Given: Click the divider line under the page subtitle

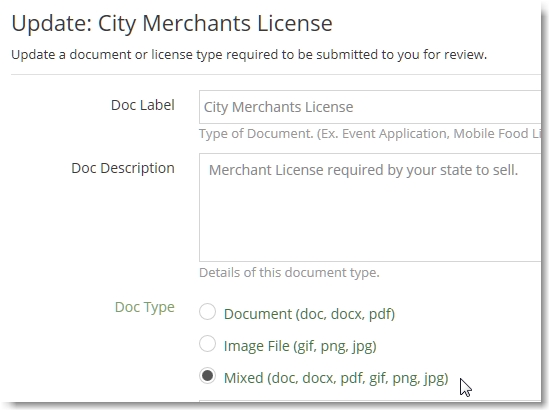Looking at the screenshot, I should pyautogui.click(x=276, y=74).
